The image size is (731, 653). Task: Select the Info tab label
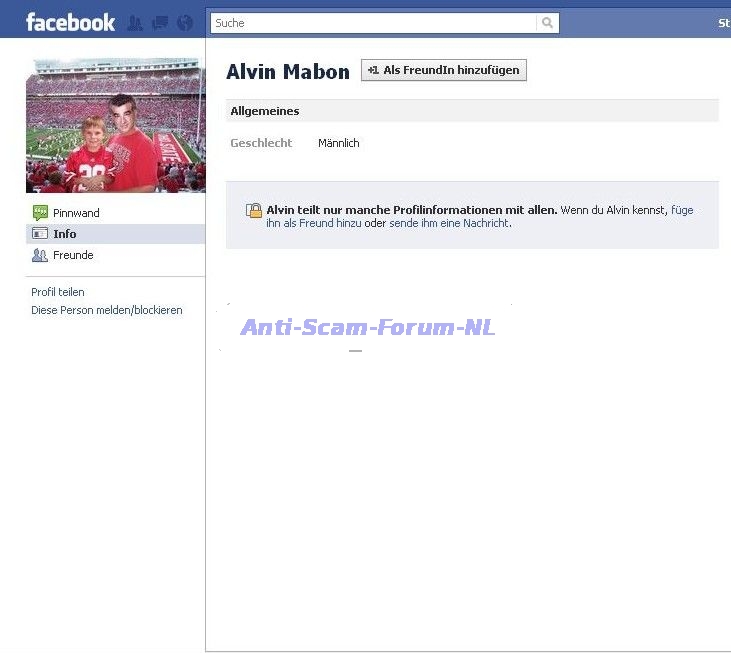pos(65,234)
